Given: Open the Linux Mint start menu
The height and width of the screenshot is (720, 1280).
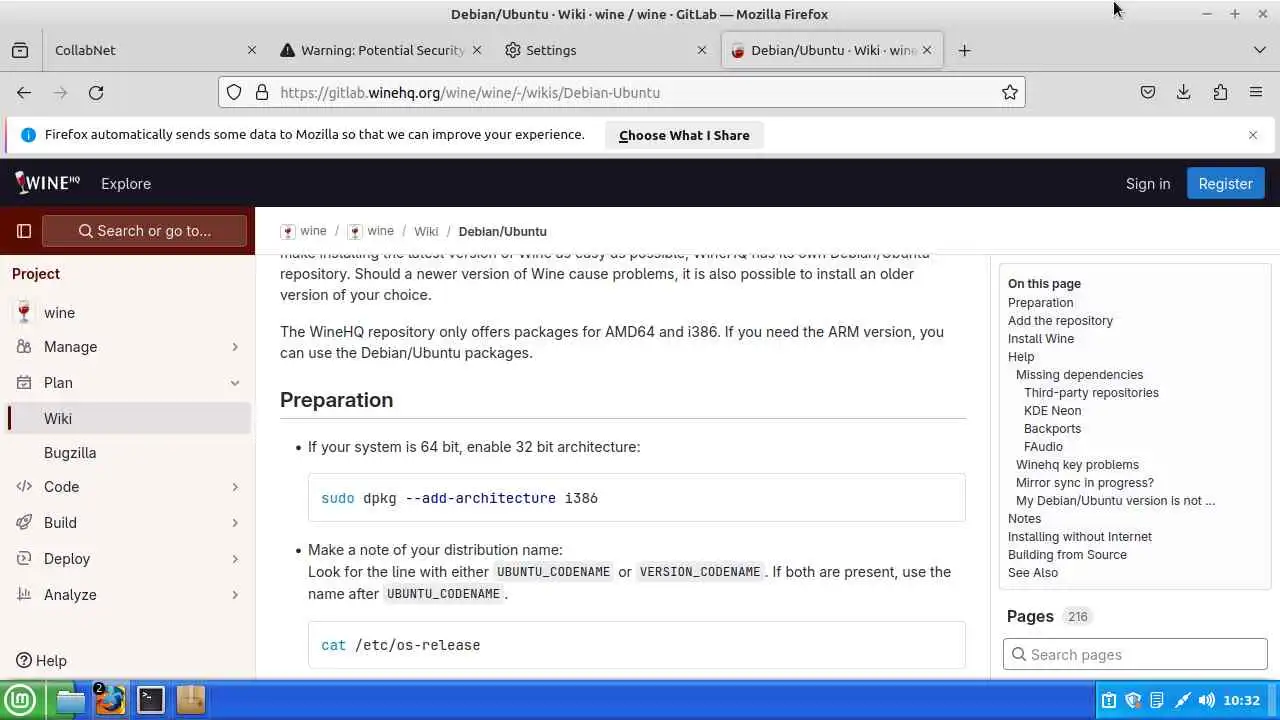Looking at the screenshot, I should [20, 700].
